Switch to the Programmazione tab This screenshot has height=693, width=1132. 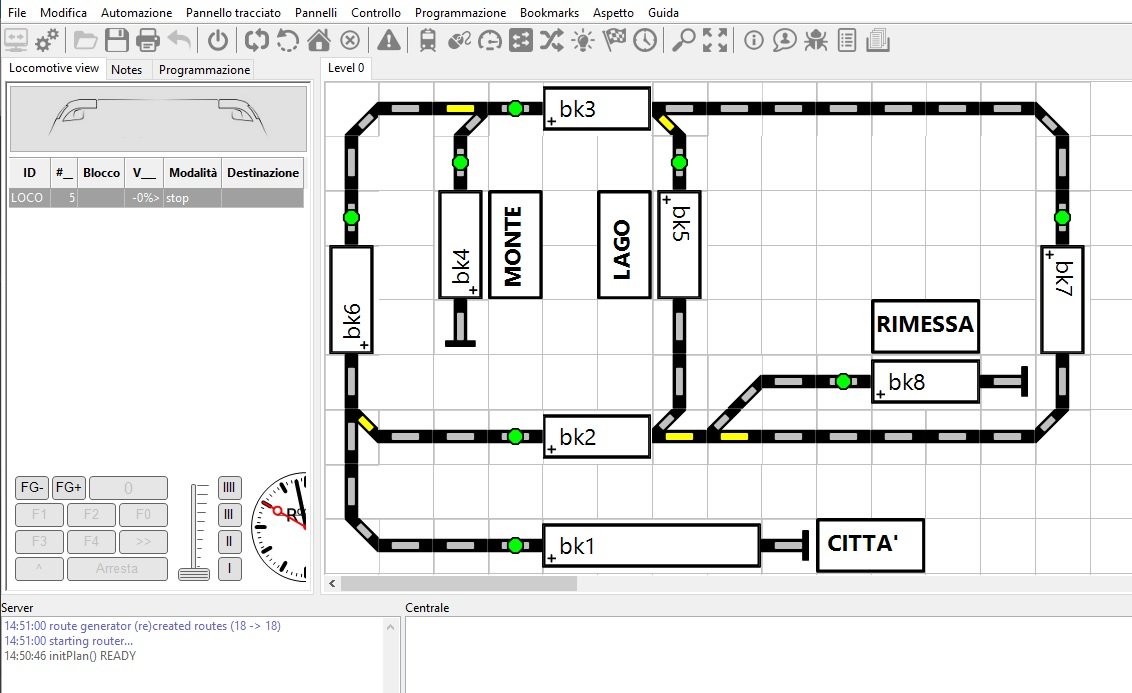pos(204,70)
